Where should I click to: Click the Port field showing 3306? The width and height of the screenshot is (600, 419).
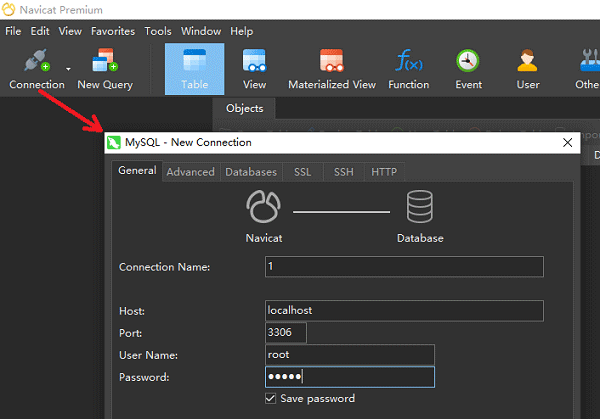(285, 333)
